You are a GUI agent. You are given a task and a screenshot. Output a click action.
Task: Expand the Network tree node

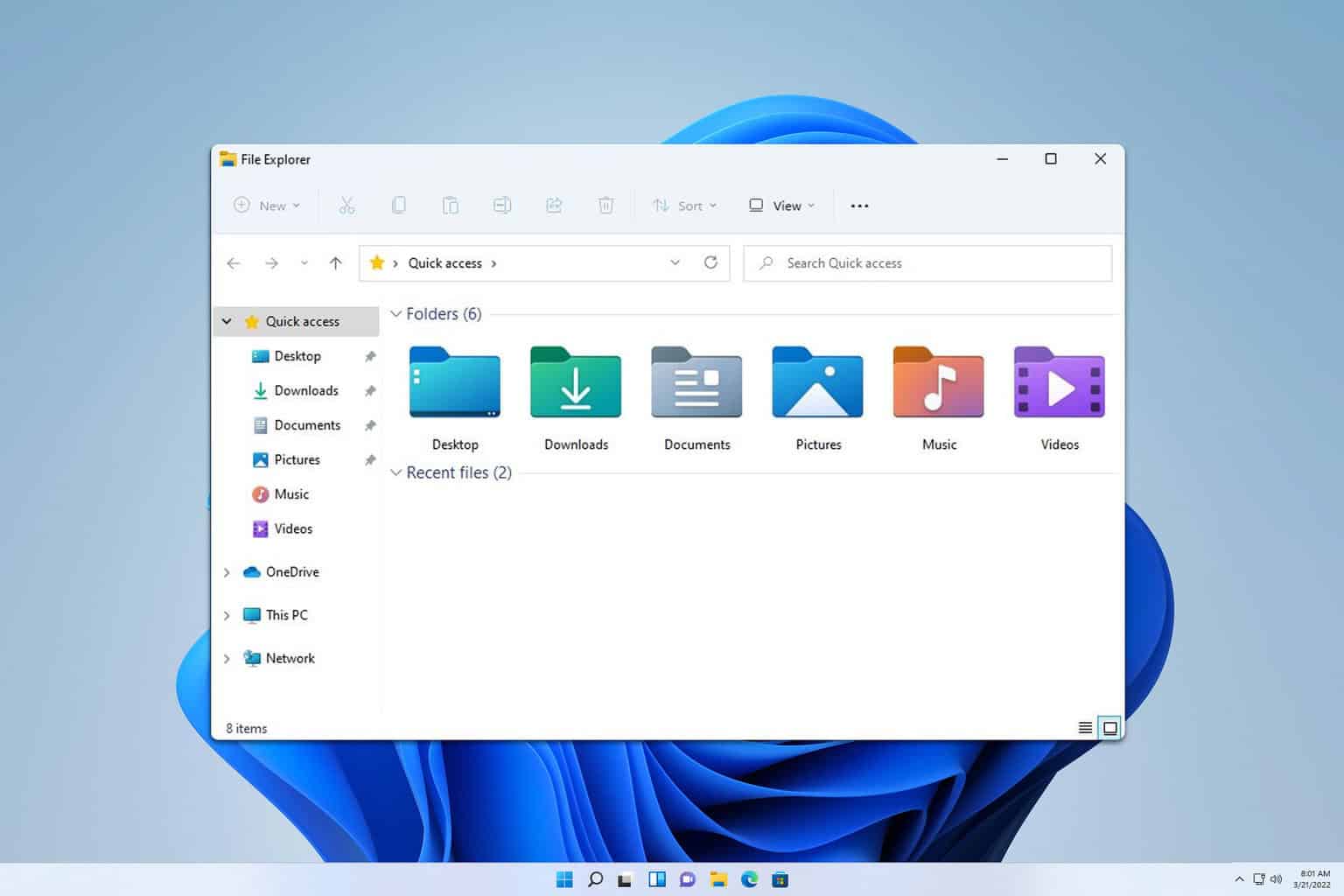(227, 659)
